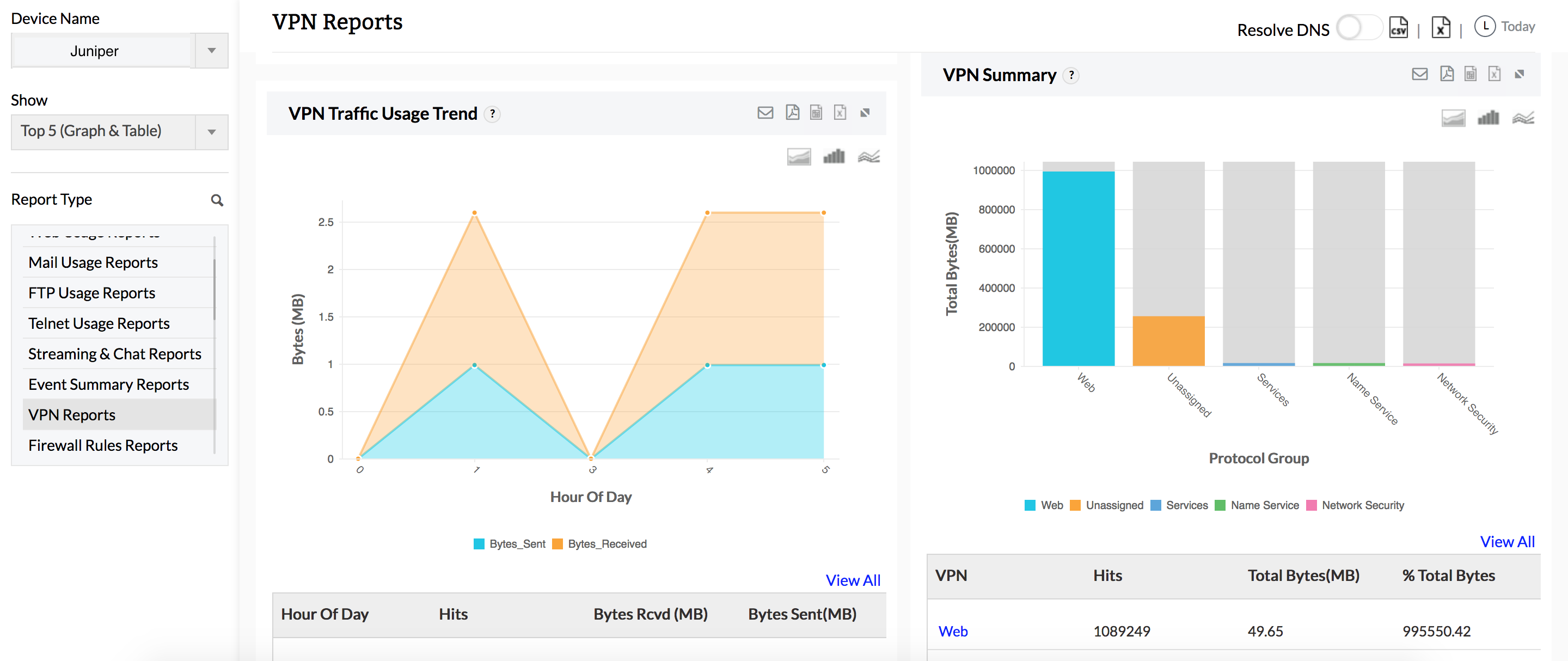The image size is (1568, 661).
Task: Click the expand/fullscreen icon for VPN Traffic chart
Action: tap(865, 112)
